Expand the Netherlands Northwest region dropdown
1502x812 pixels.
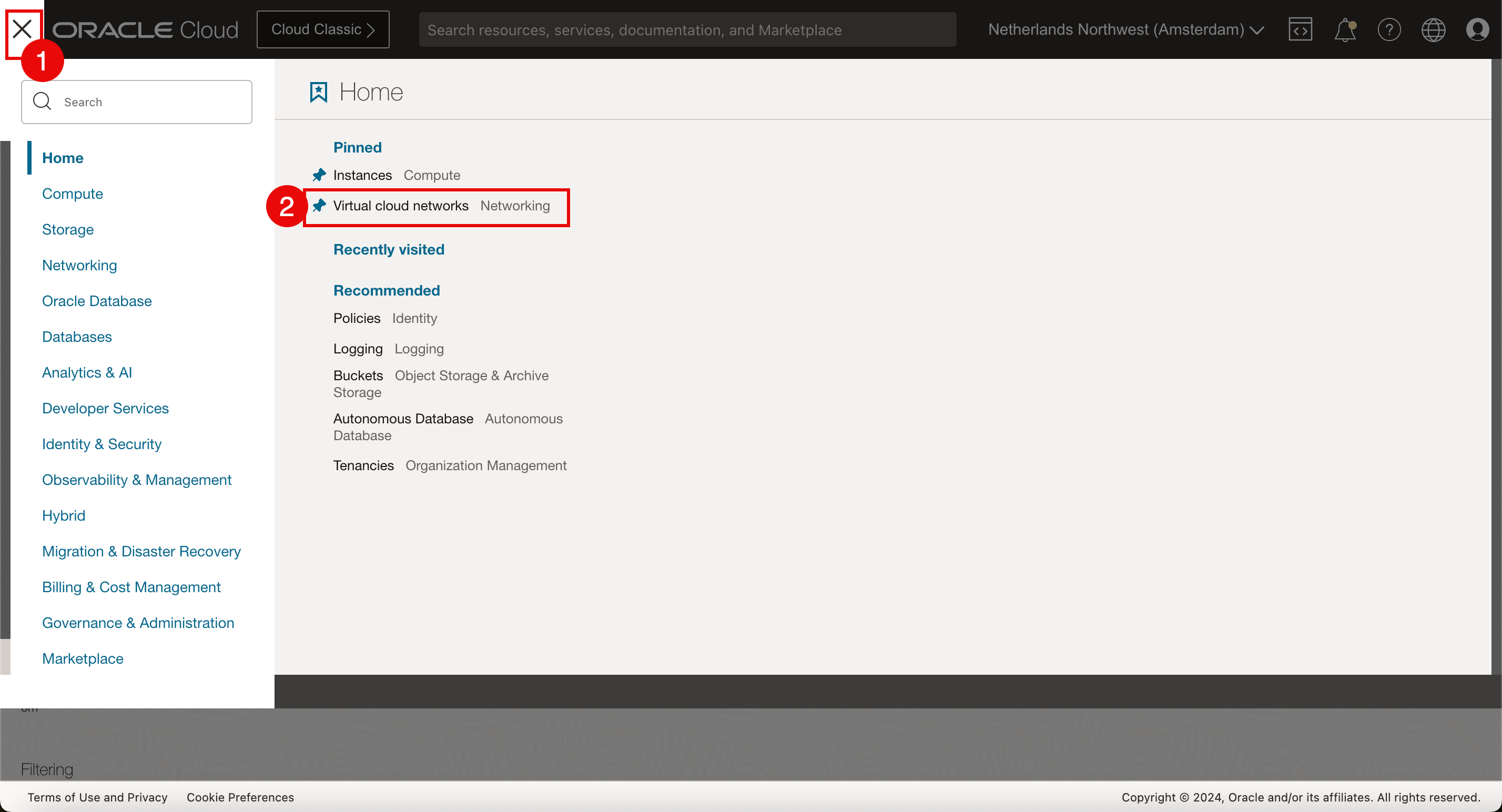click(1126, 30)
